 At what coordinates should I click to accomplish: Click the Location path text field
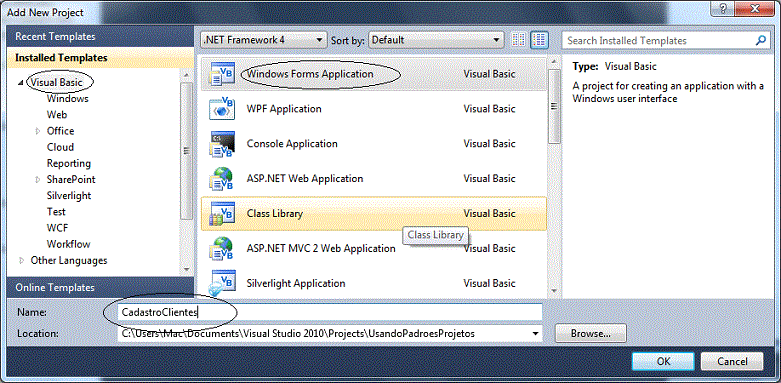(324, 334)
